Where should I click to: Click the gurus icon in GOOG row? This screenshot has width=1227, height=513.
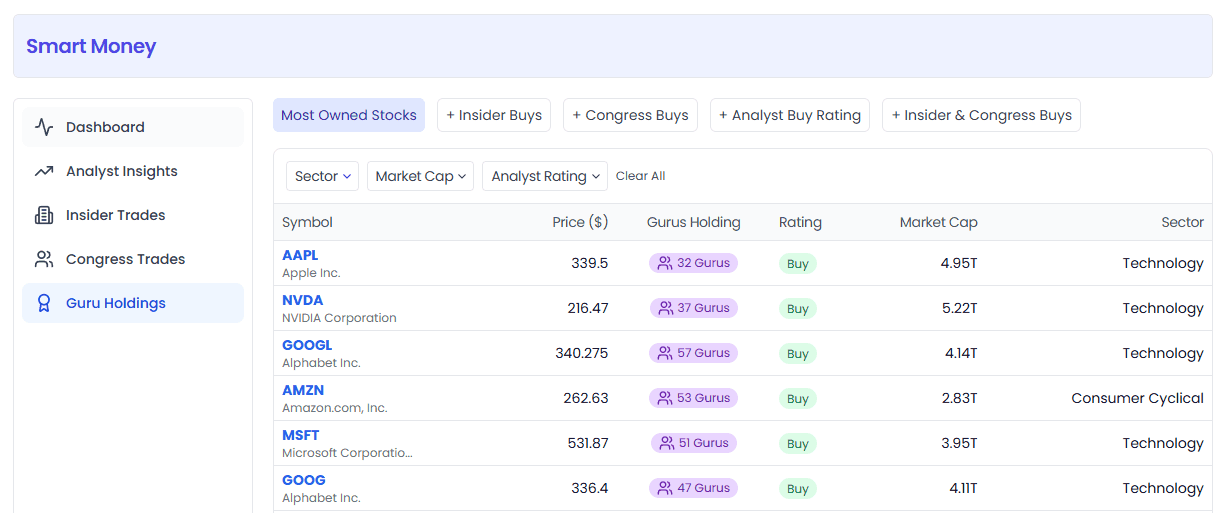coord(665,488)
